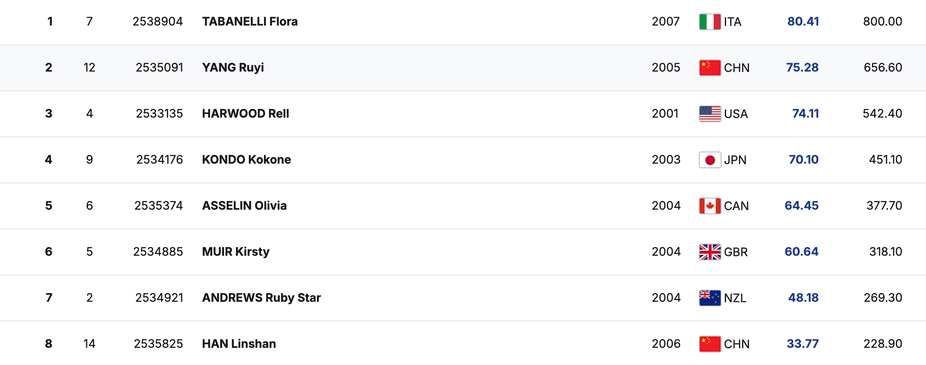The width and height of the screenshot is (926, 365).
Task: Click FIS code 2535091
Action: [x=159, y=68]
